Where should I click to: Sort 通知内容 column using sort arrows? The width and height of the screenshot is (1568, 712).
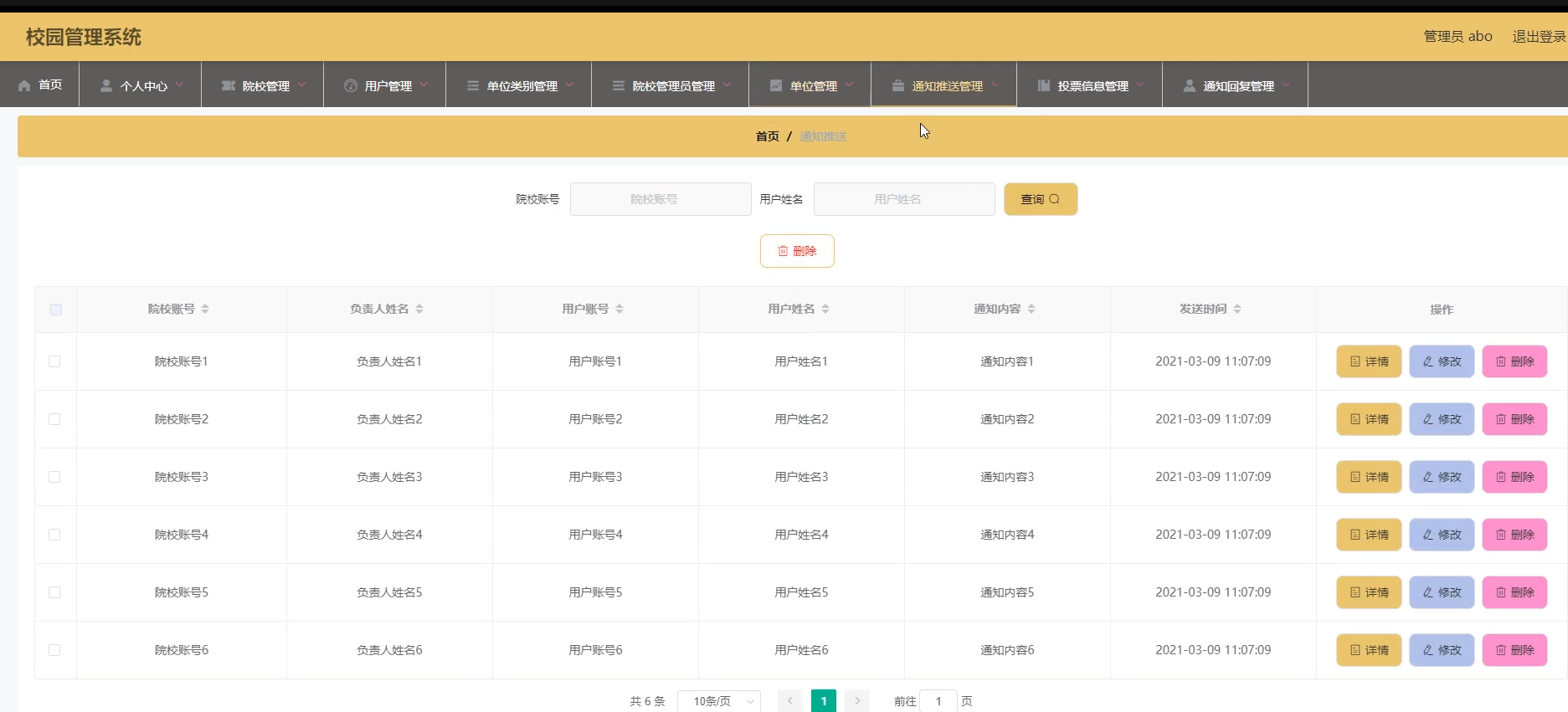coord(1031,309)
